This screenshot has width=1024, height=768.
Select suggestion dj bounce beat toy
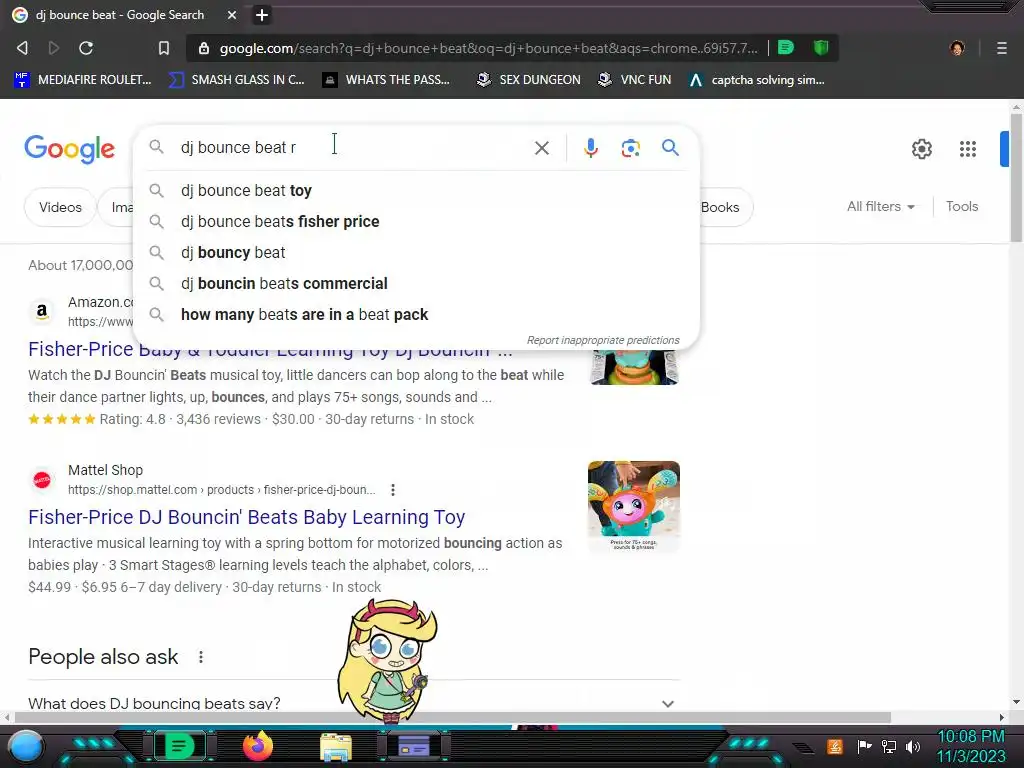[416, 191]
